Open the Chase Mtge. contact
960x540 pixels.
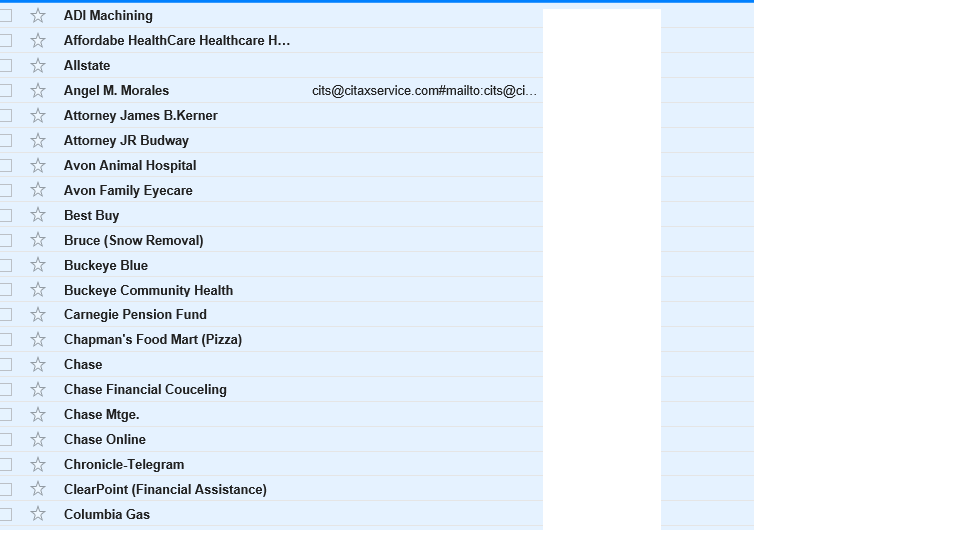click(x=102, y=414)
